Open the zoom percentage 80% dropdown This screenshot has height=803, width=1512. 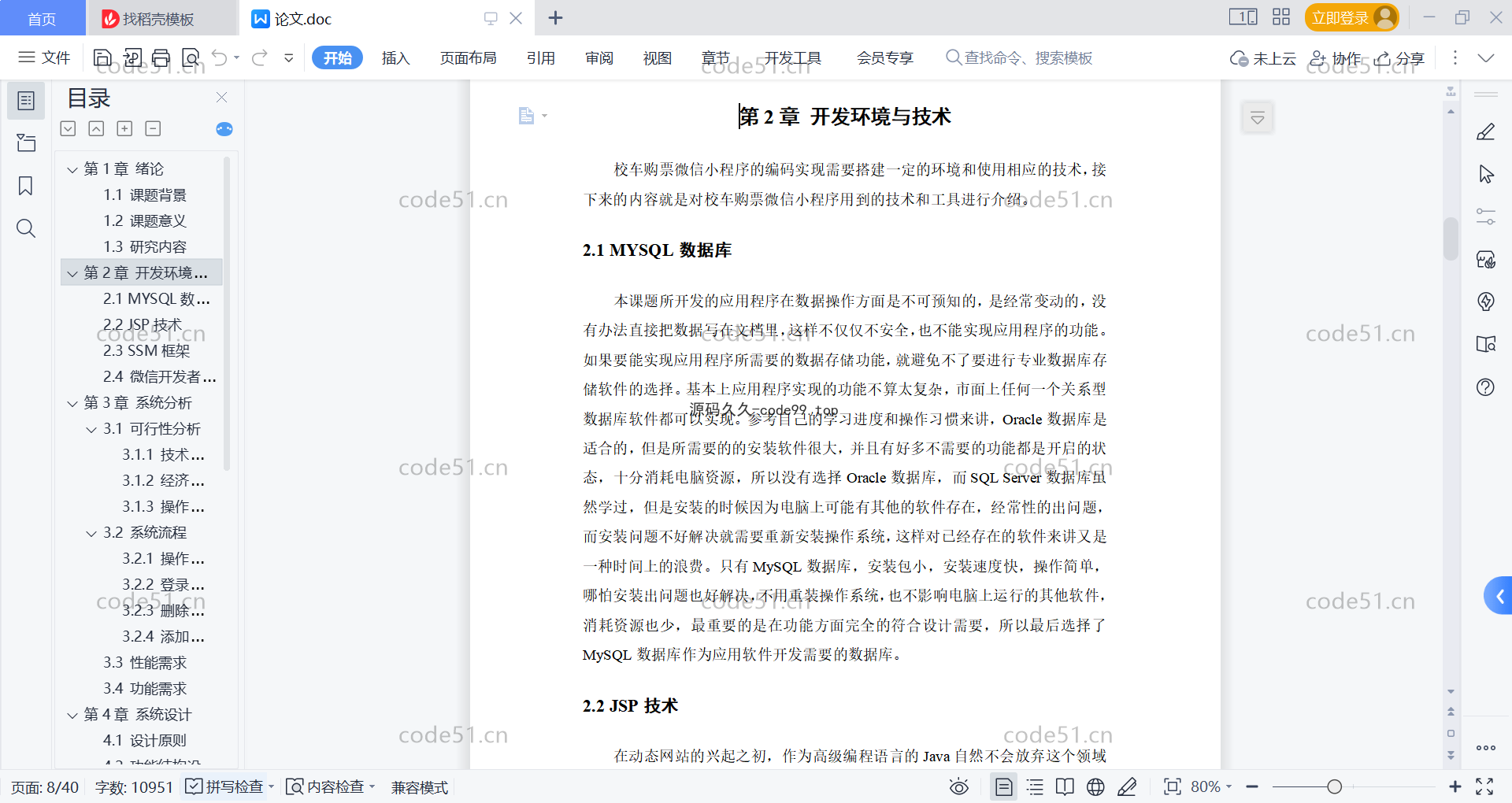1211,786
